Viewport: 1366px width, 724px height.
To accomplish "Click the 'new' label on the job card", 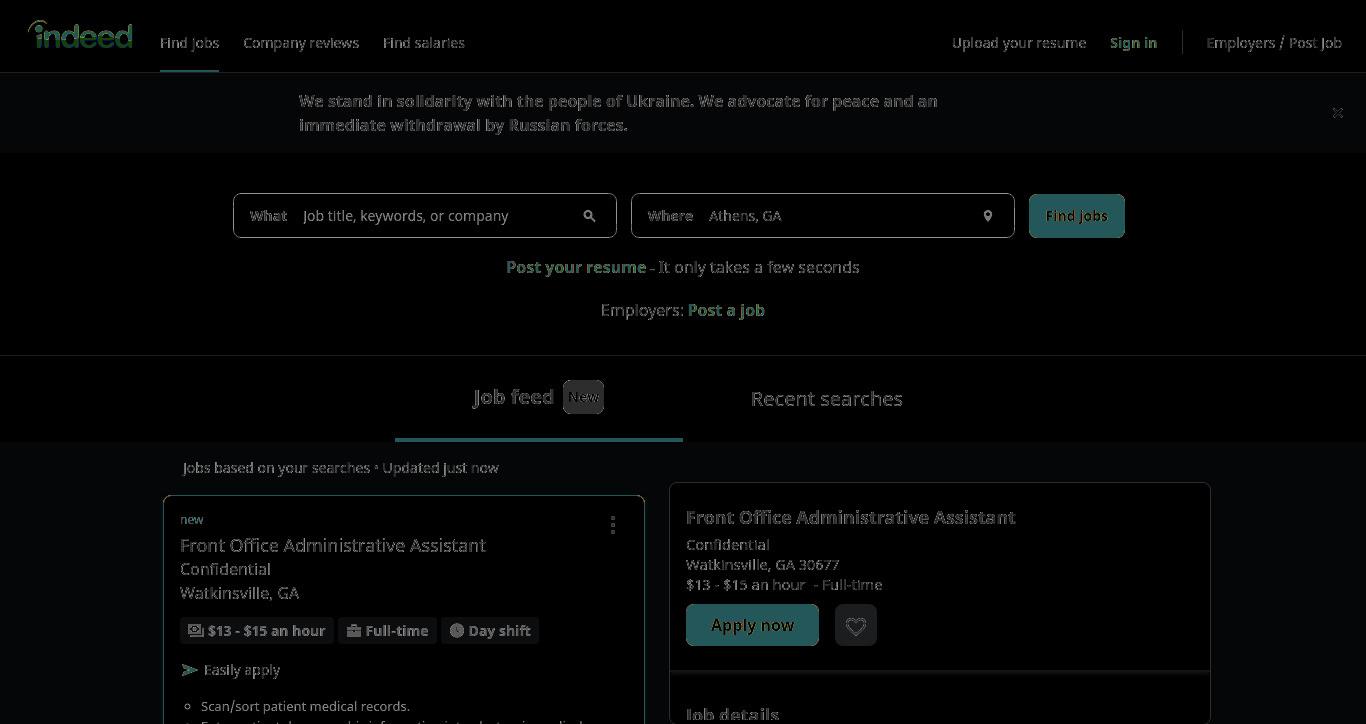I will [192, 519].
